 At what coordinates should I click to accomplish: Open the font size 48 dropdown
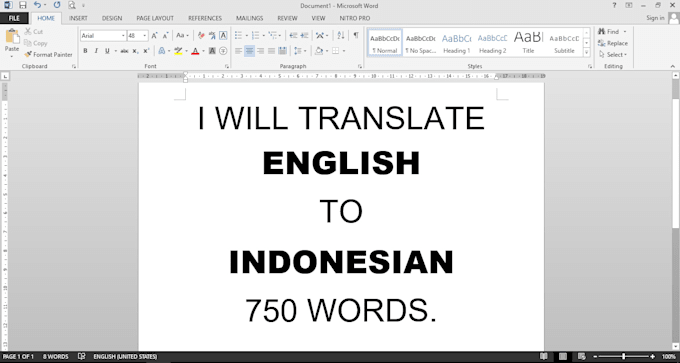point(145,36)
